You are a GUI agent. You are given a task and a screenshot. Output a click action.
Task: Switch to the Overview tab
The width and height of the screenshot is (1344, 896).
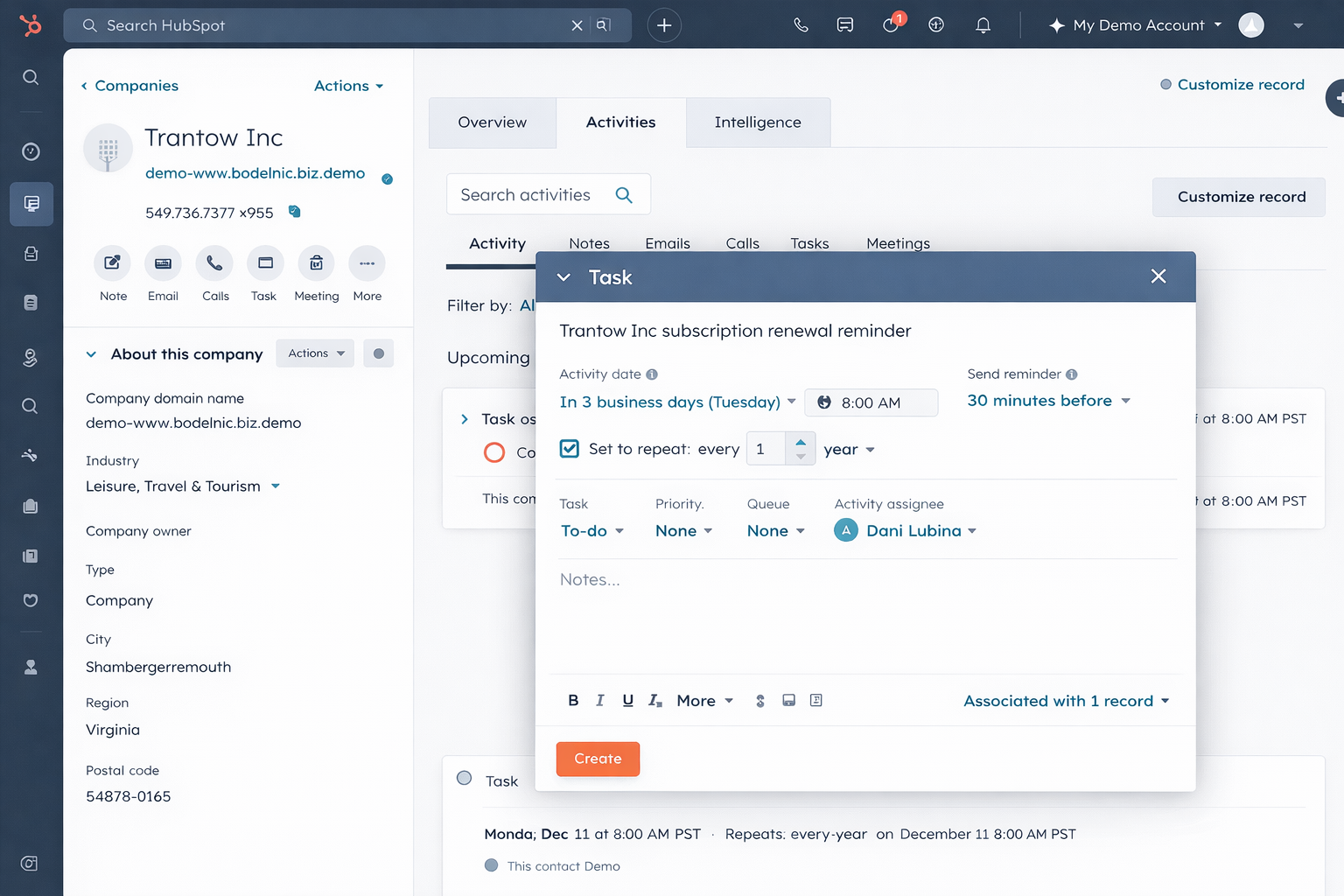point(492,122)
